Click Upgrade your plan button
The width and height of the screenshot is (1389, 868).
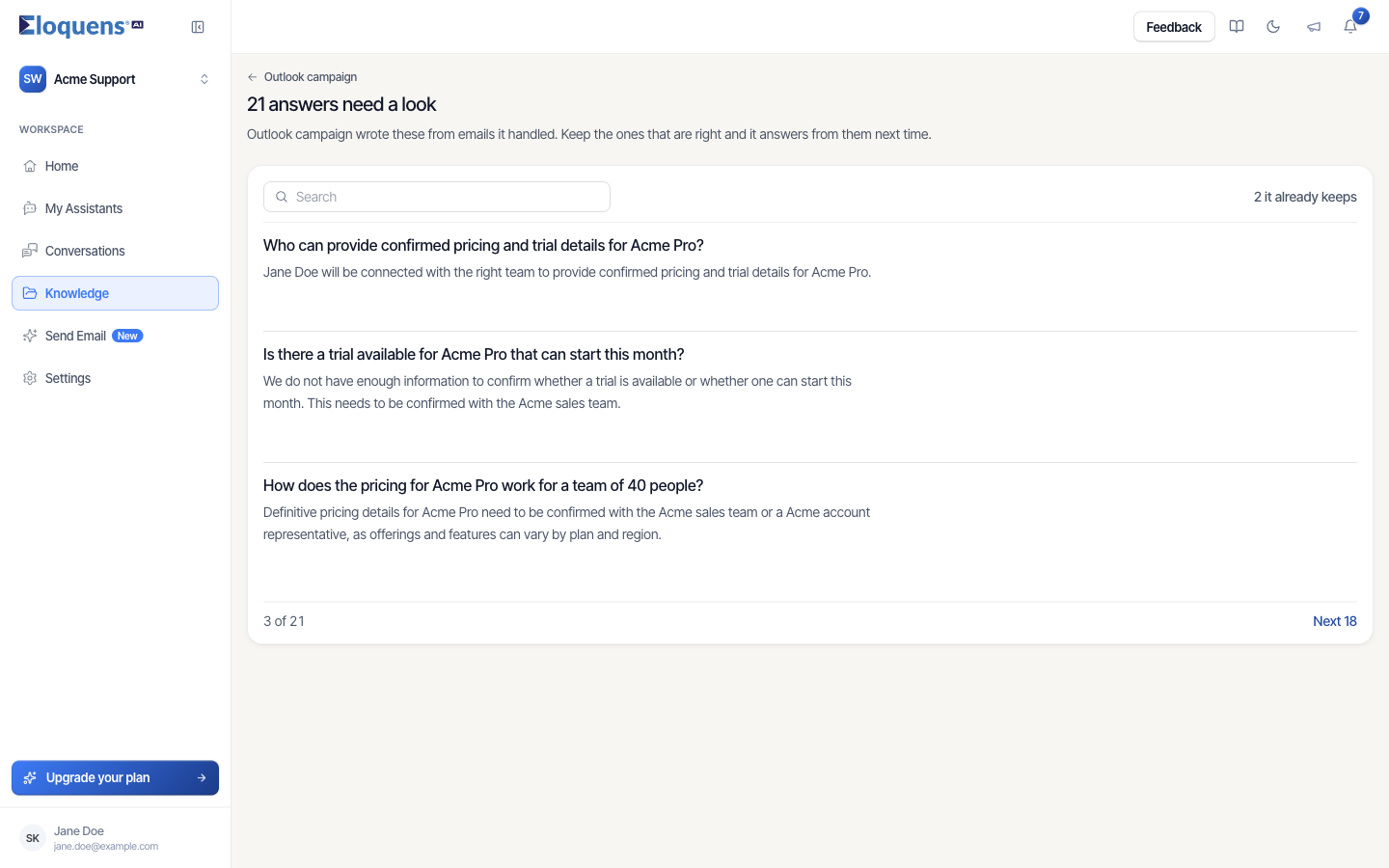(x=116, y=777)
